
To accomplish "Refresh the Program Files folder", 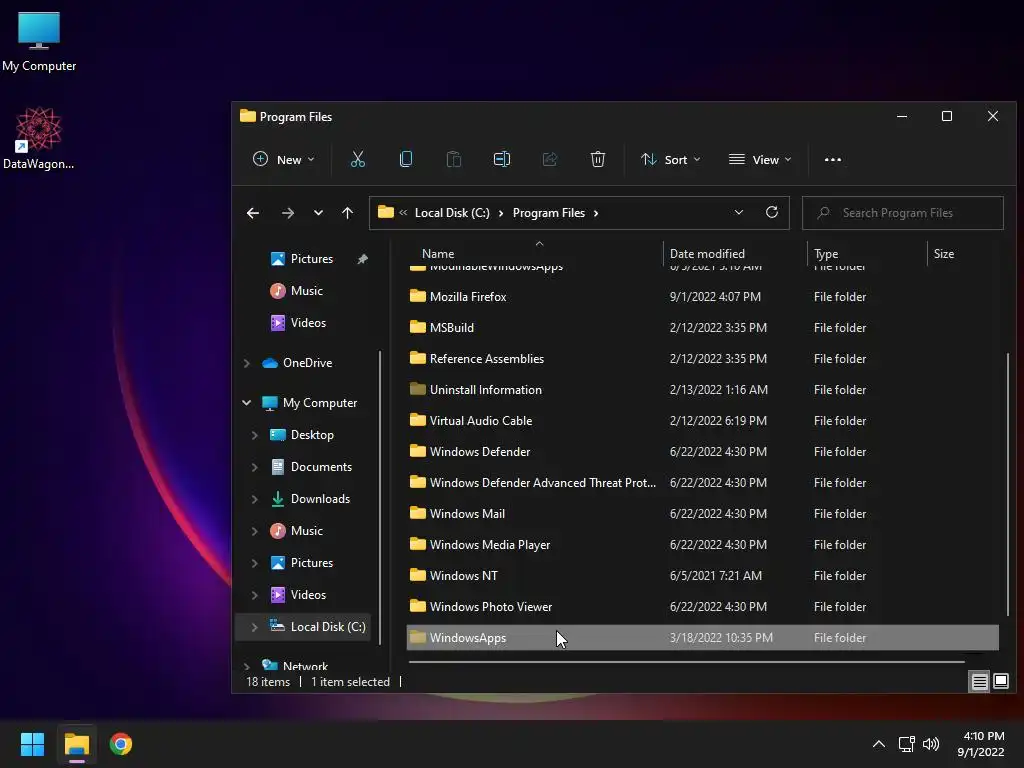I will point(772,212).
